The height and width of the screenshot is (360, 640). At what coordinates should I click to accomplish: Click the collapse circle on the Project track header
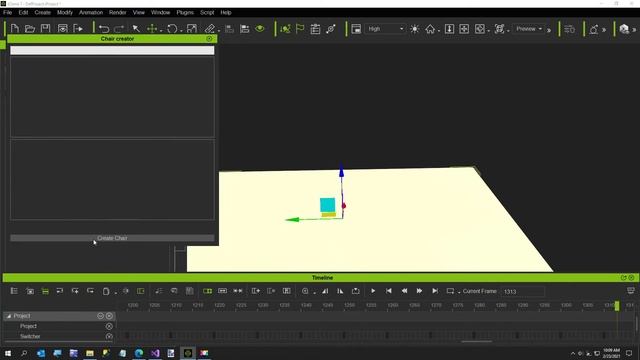point(100,316)
